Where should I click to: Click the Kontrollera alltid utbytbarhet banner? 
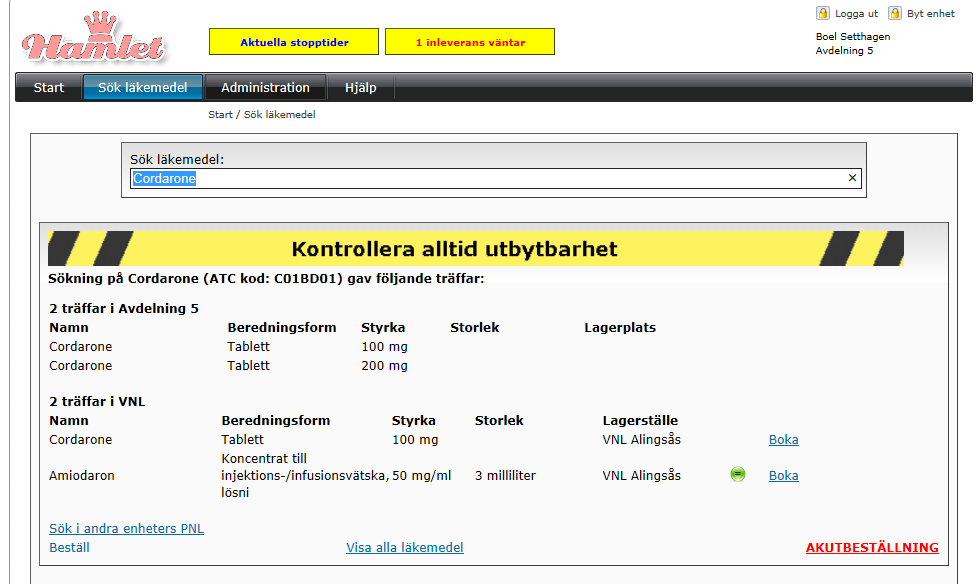click(x=476, y=249)
